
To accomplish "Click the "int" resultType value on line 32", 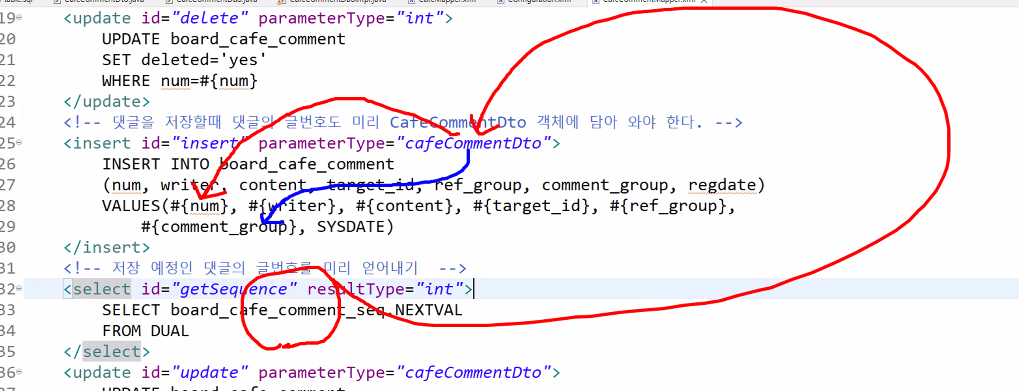I will point(443,290).
